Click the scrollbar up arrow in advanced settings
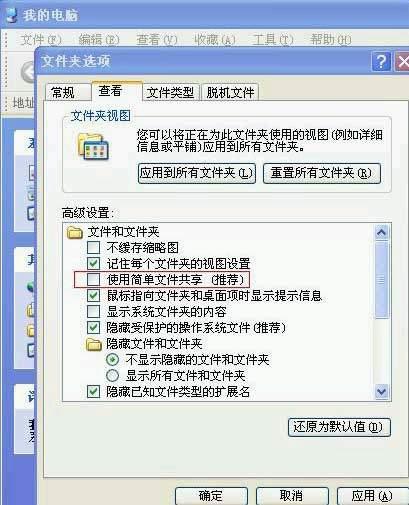The height and width of the screenshot is (505, 409). click(x=381, y=232)
